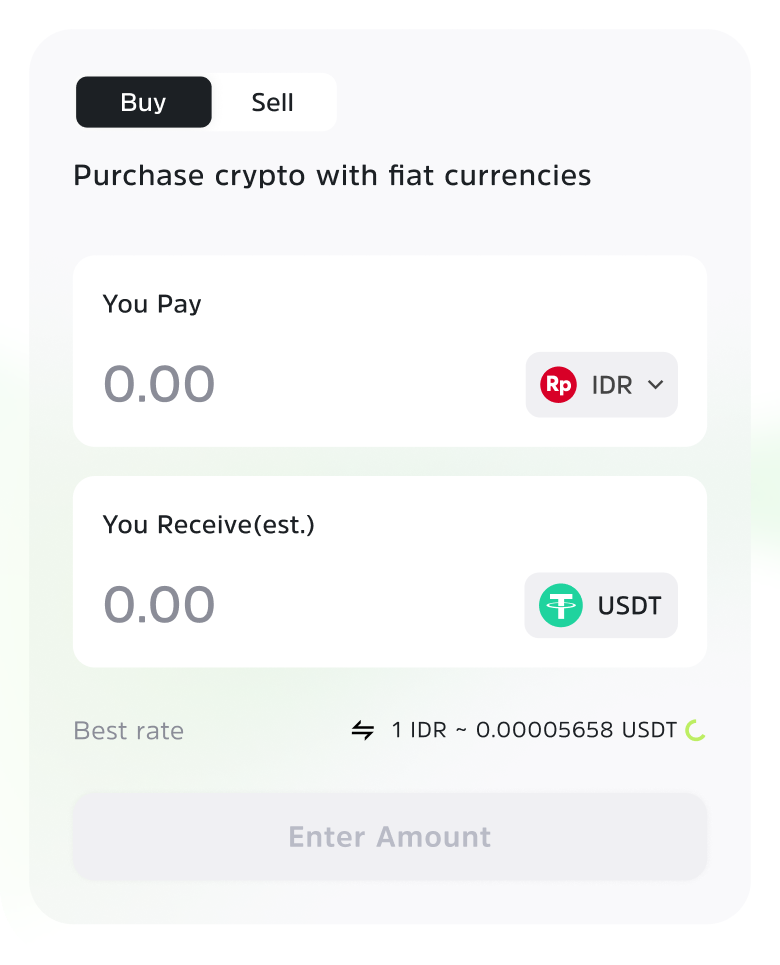Click the green Tether USDT coin icon

click(x=560, y=606)
